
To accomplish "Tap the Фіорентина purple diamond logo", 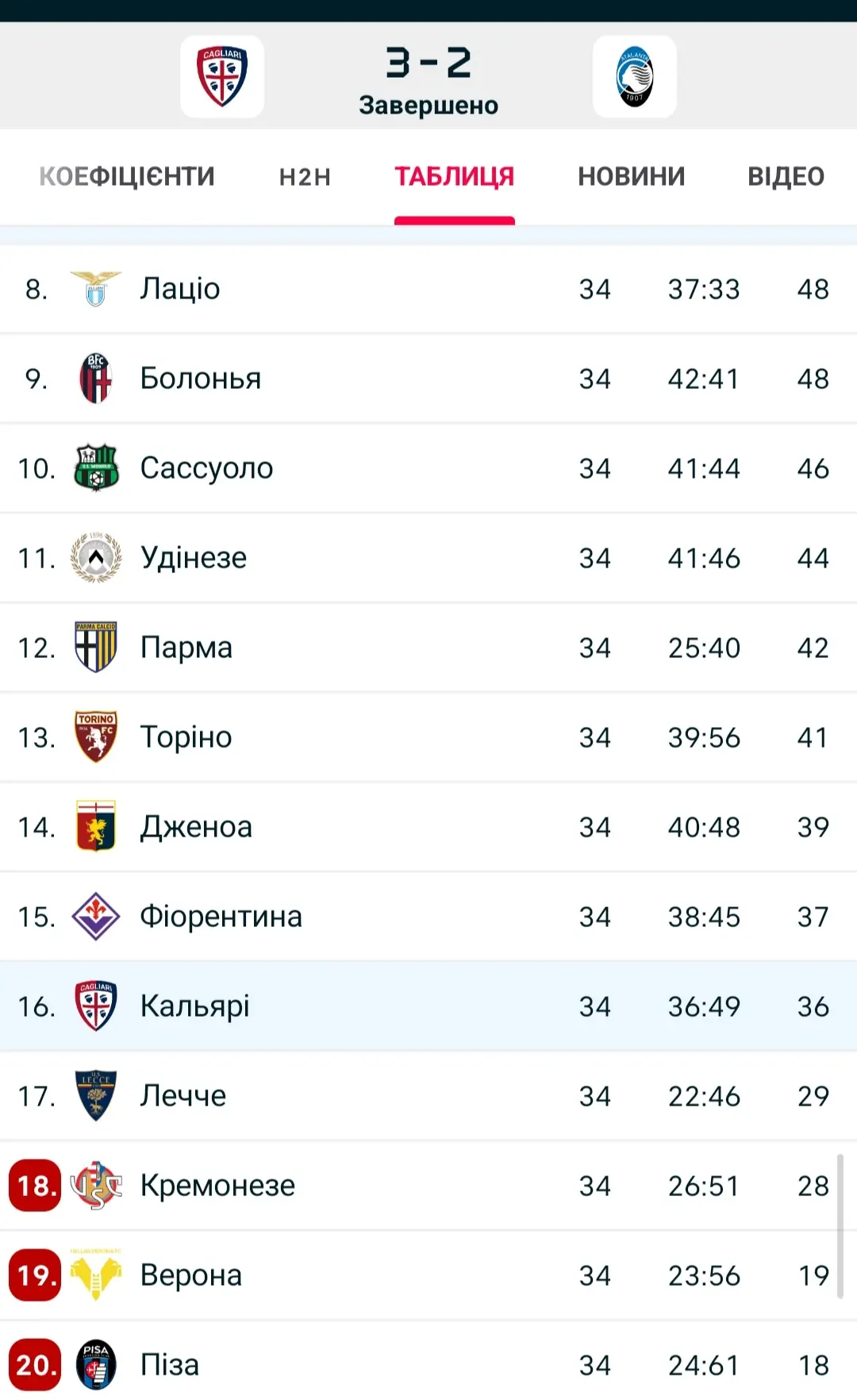I will point(96,917).
